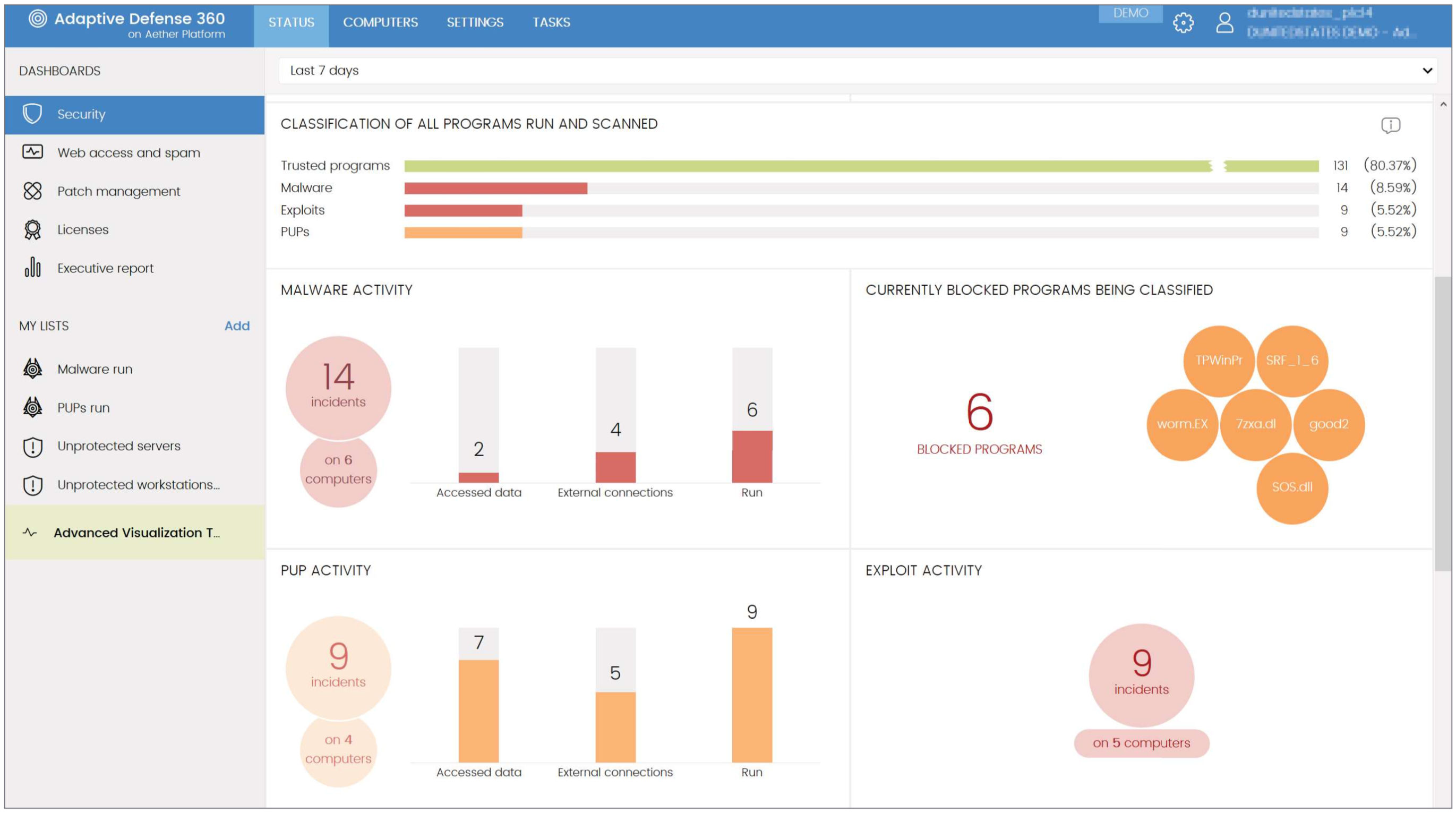Click the Add button in My Lists
The image size is (1456, 813).
coord(239,325)
